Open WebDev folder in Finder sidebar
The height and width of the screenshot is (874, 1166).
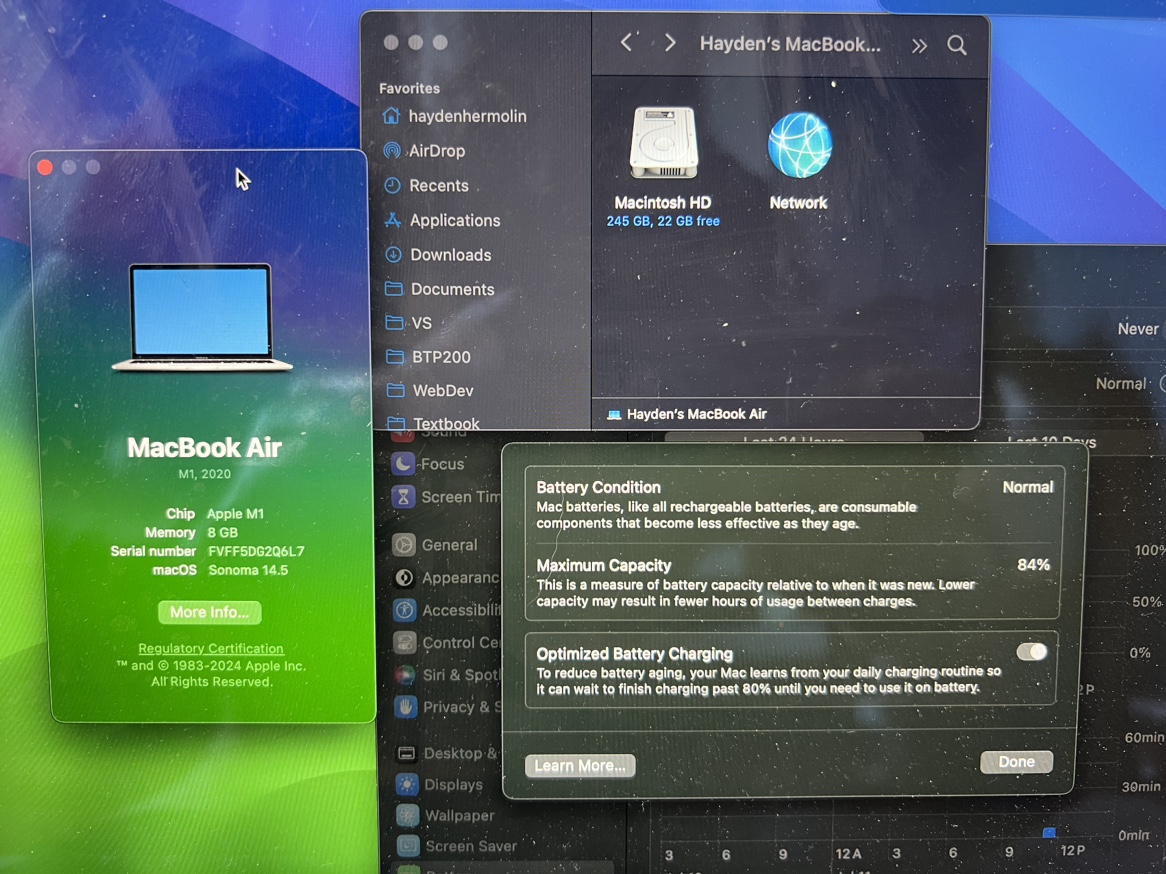(430, 391)
